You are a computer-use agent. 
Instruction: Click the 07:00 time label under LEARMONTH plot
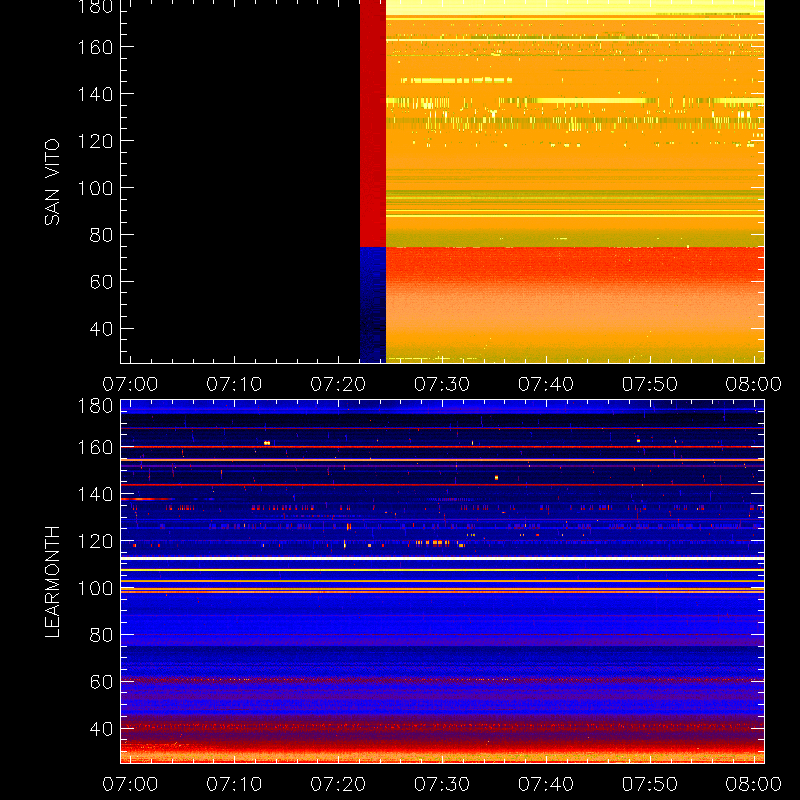pos(130,784)
